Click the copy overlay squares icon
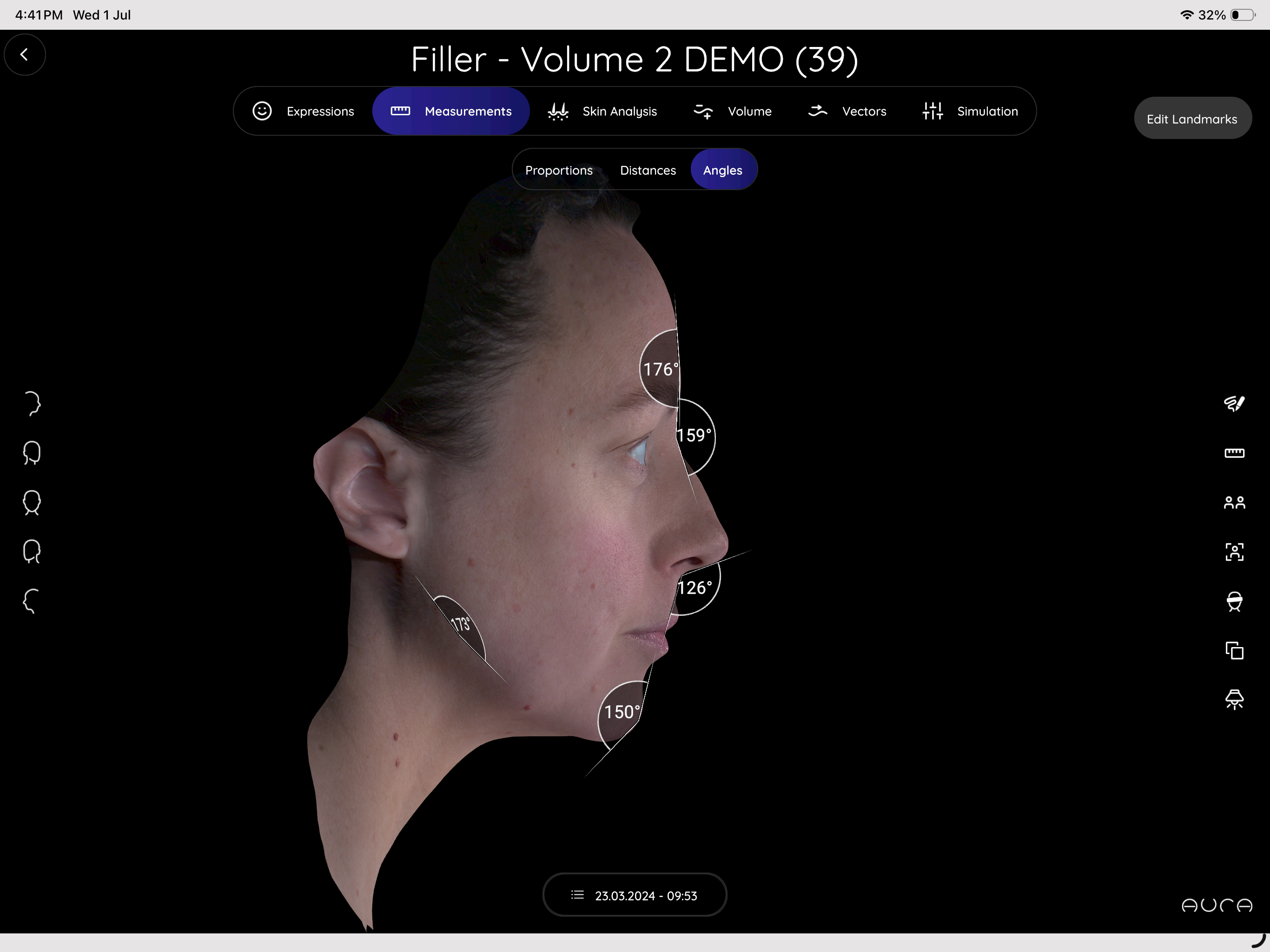The height and width of the screenshot is (952, 1270). click(1234, 651)
